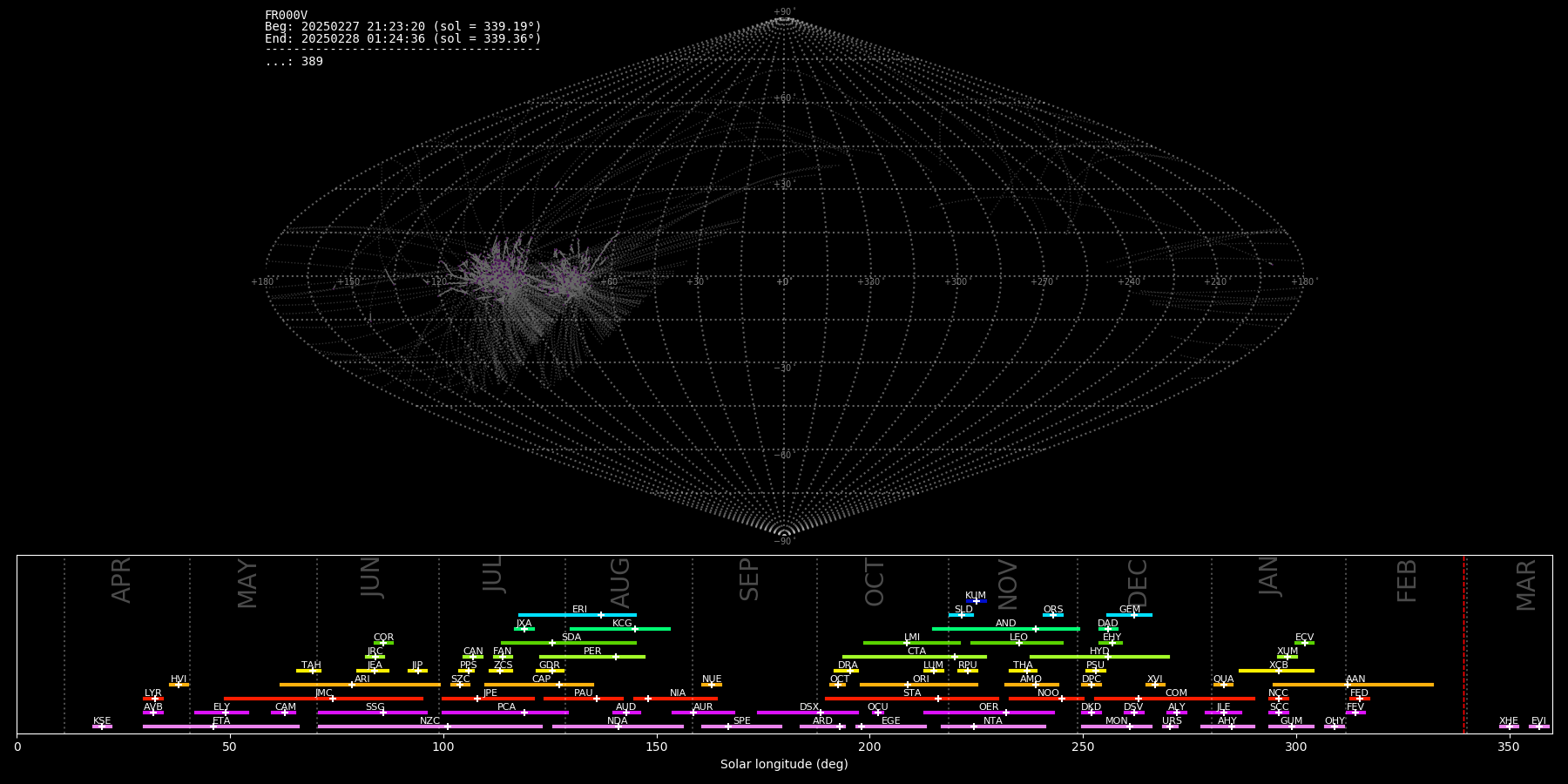Select the XCB shower label
1568x784 pixels.
pyautogui.click(x=1278, y=666)
